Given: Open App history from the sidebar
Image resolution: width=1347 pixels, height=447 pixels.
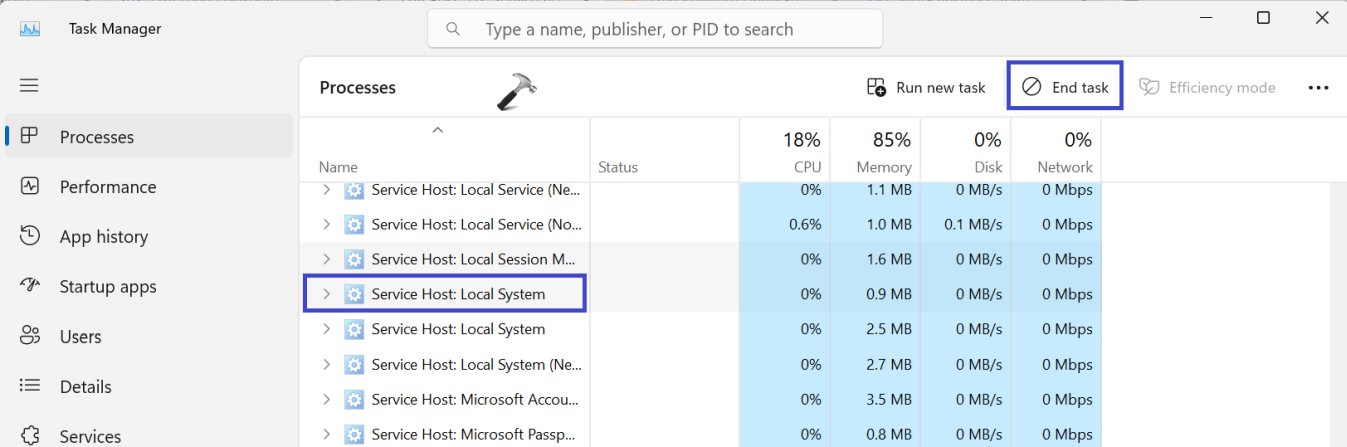Looking at the screenshot, I should pos(103,237).
